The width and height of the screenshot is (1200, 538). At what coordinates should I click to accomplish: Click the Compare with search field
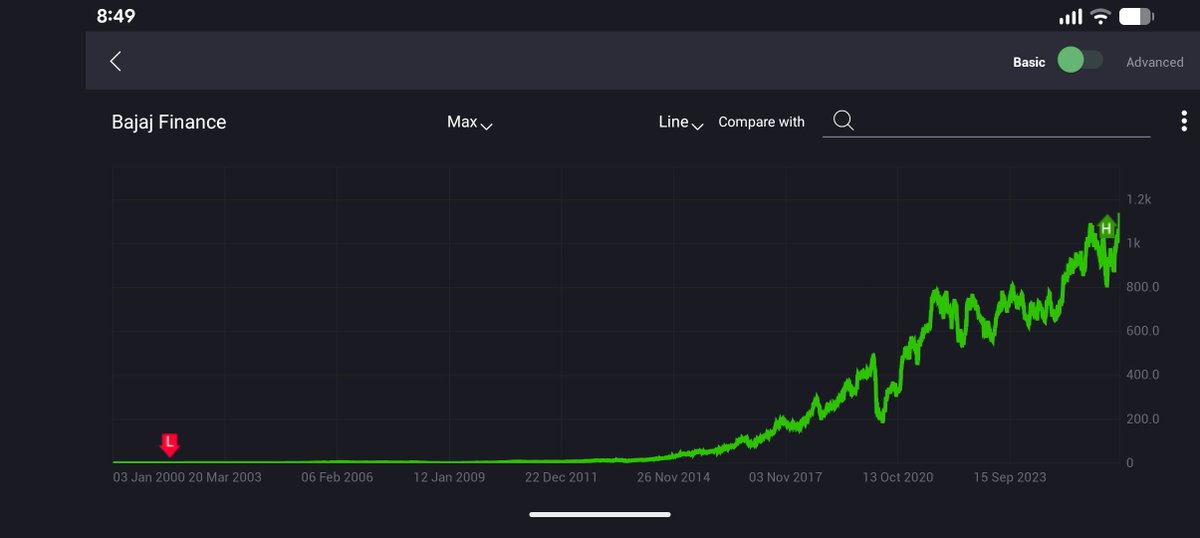click(x=986, y=121)
